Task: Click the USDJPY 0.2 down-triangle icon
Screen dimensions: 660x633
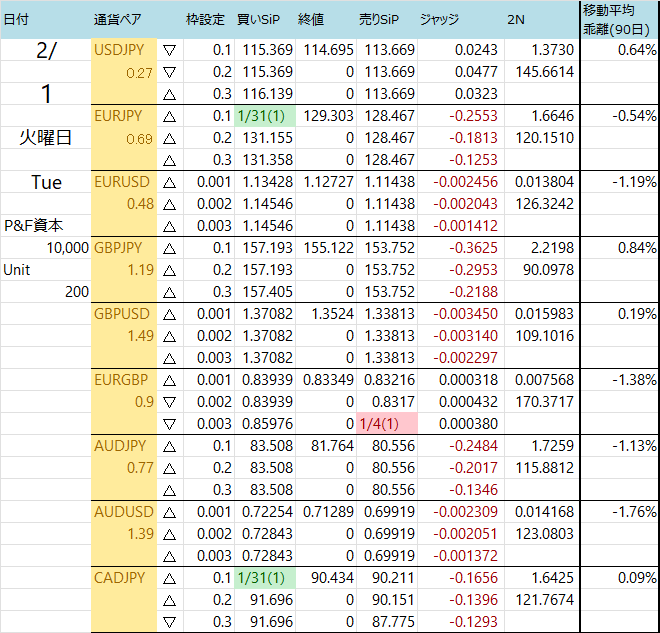Action: click(x=169, y=72)
